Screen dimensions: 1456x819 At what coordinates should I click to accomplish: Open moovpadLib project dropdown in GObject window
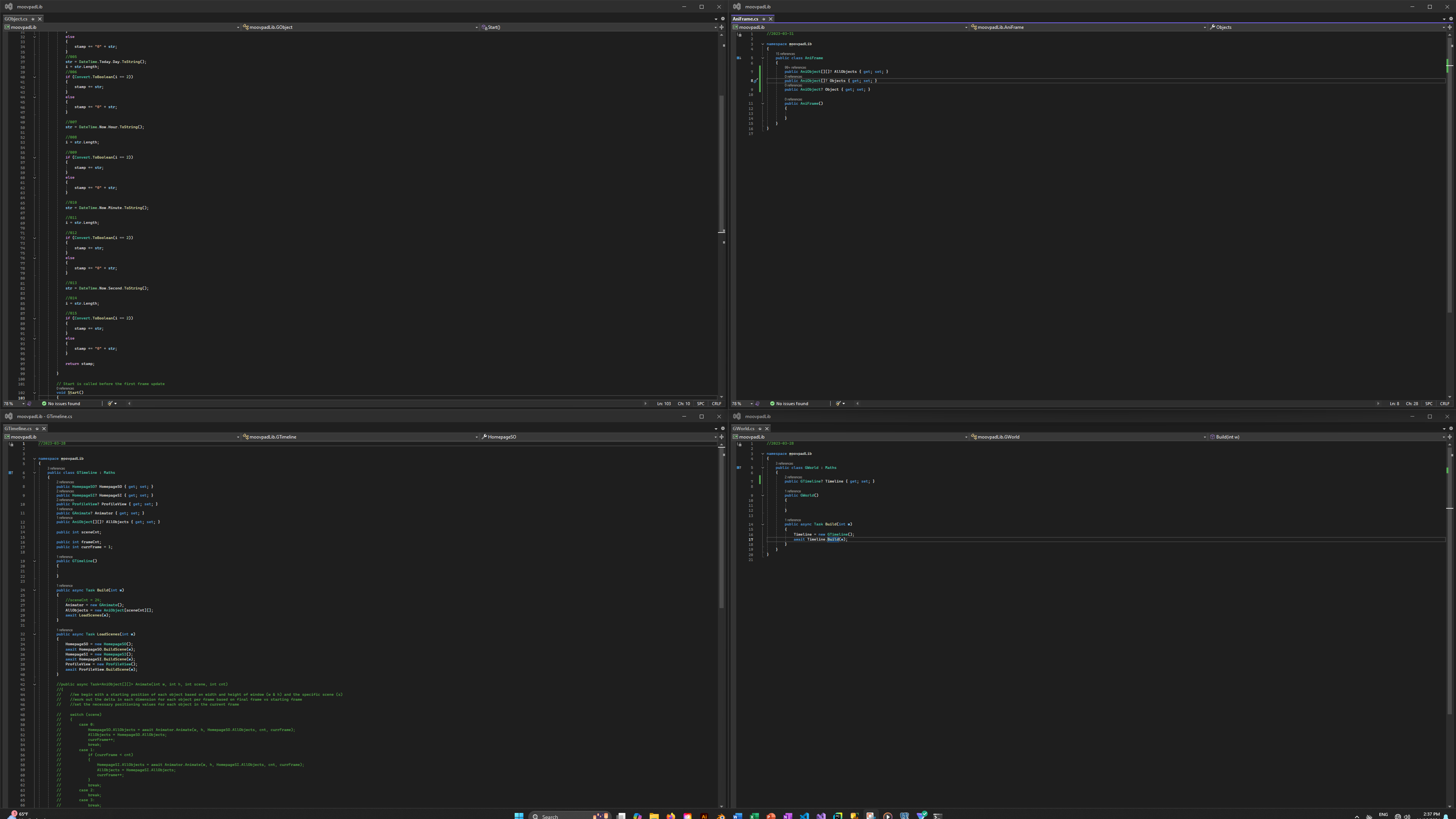tap(121, 27)
